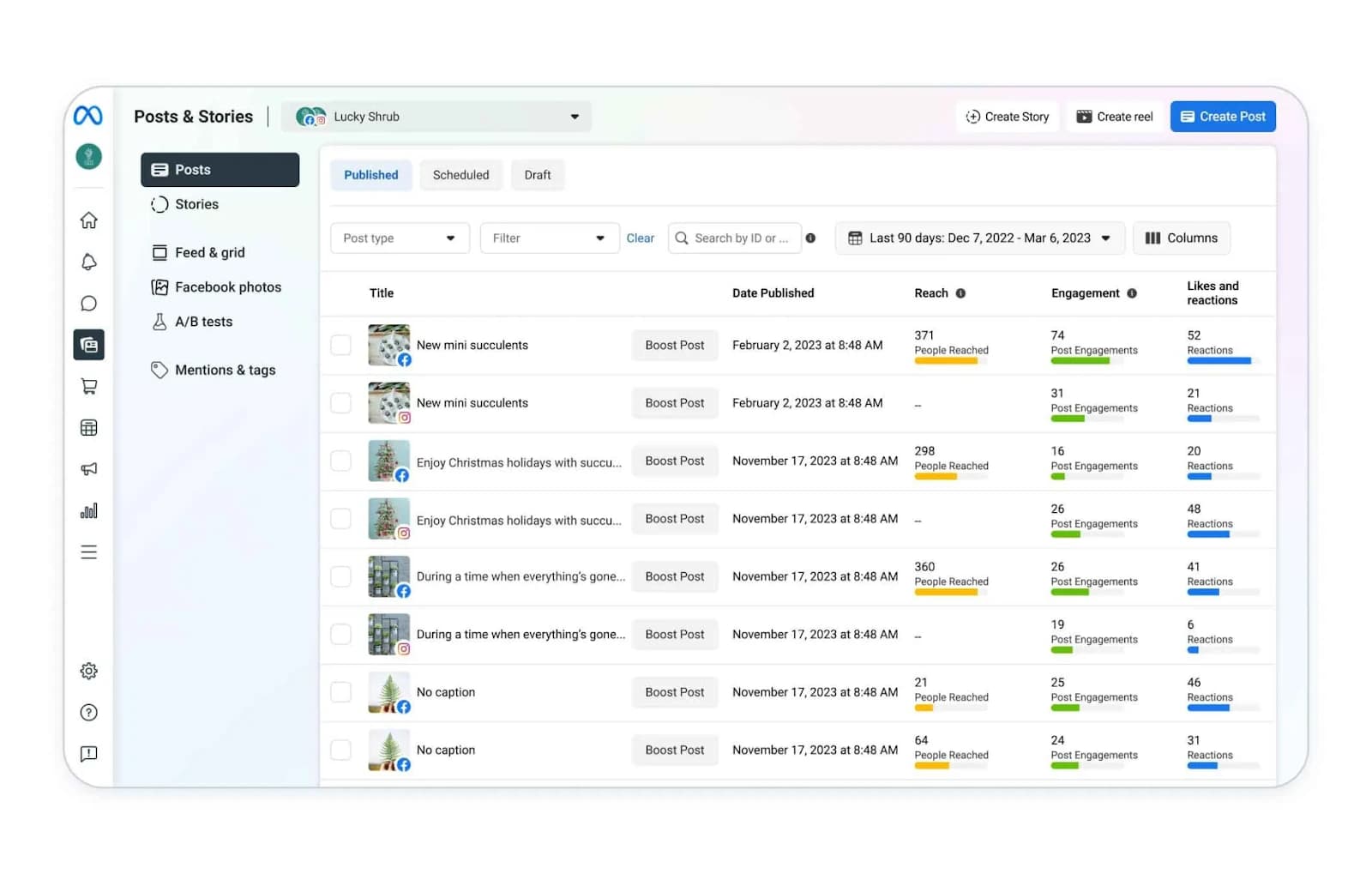Click the Clear filters link

click(640, 238)
